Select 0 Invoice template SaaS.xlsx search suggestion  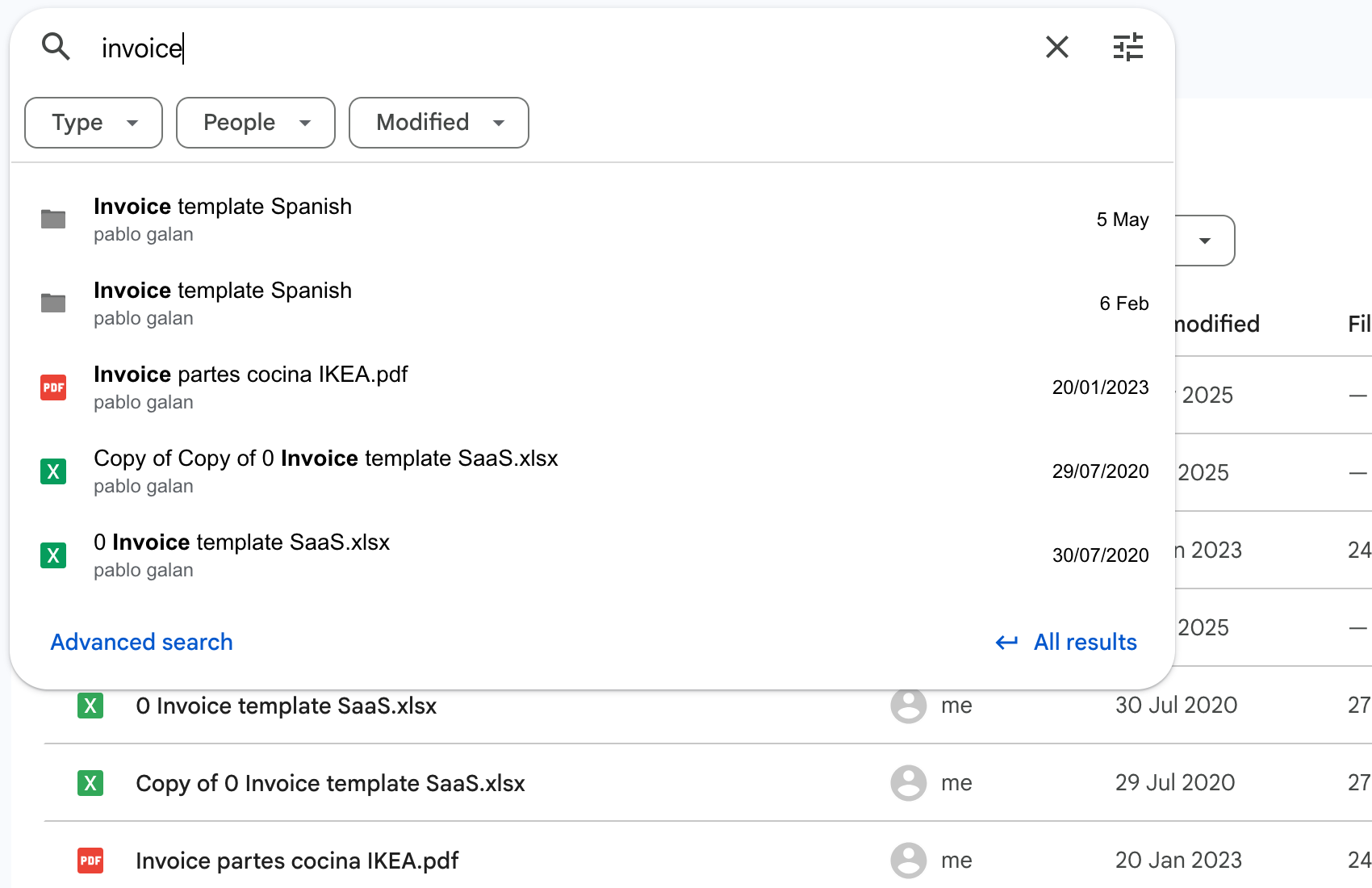click(x=241, y=555)
